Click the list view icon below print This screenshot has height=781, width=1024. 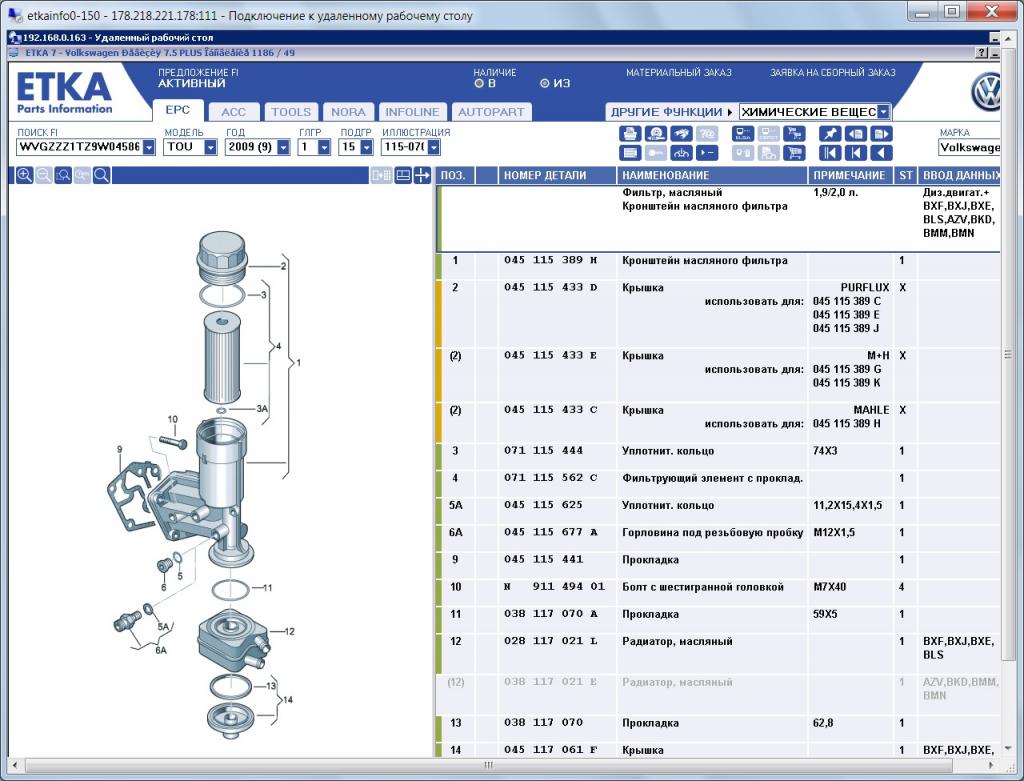click(x=630, y=153)
